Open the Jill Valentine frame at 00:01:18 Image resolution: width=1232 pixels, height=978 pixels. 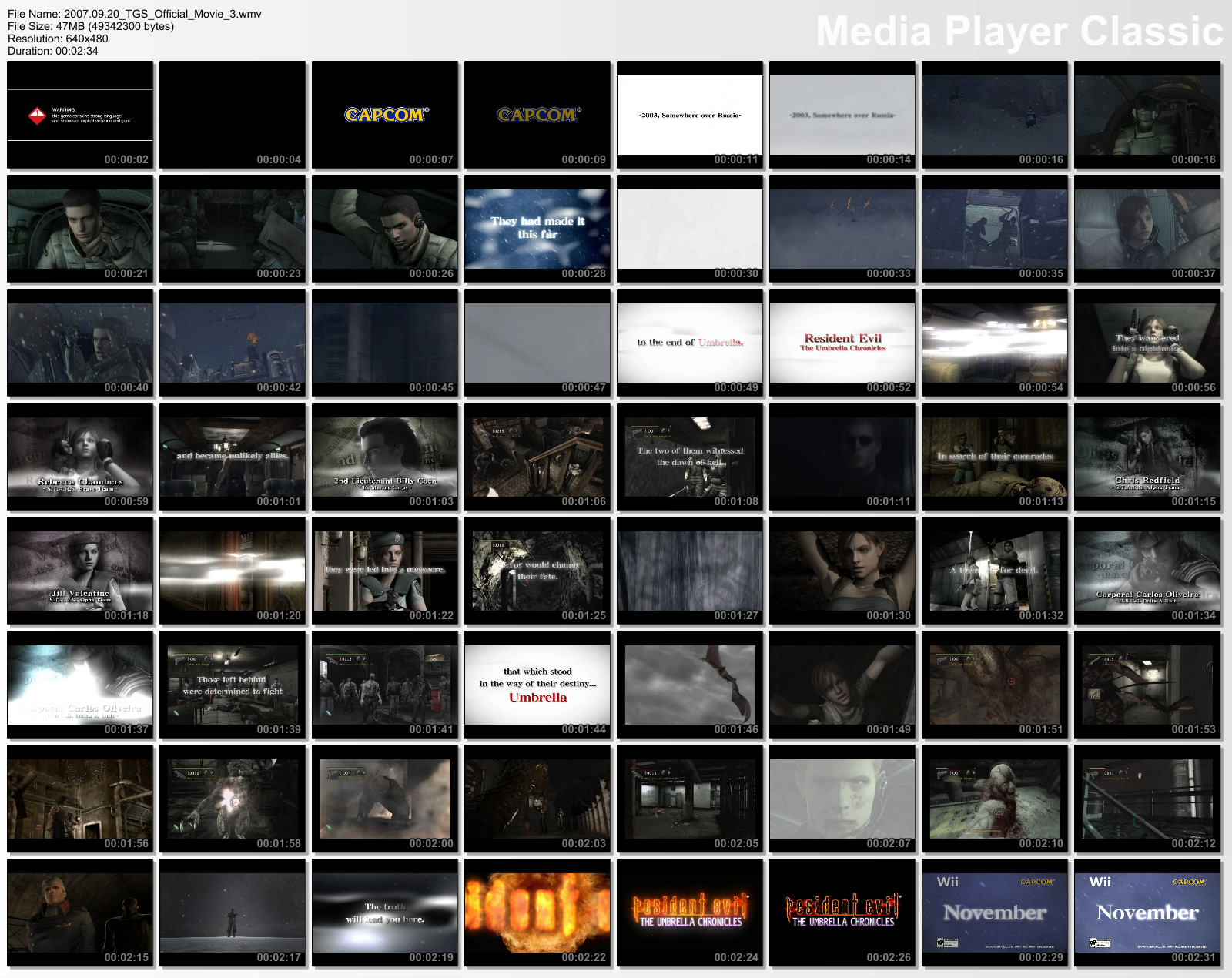(x=80, y=571)
